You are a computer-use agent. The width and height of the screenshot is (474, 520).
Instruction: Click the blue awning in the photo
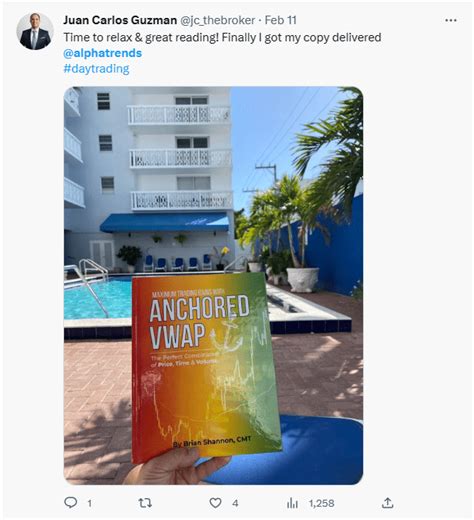[x=165, y=222]
